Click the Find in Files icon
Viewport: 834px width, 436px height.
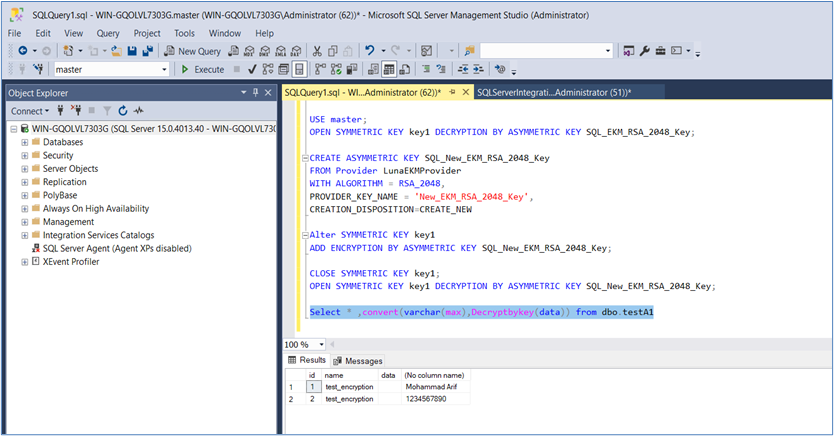(469, 51)
